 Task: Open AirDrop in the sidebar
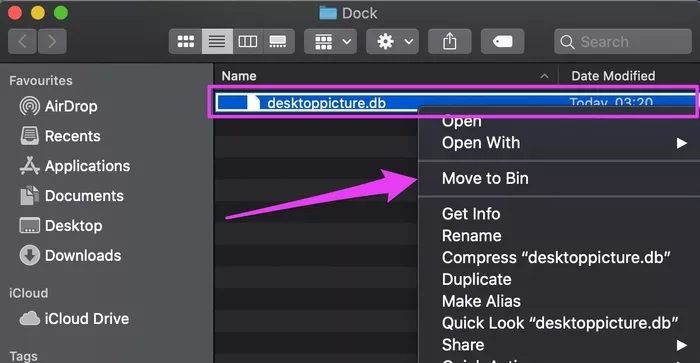click(x=58, y=106)
